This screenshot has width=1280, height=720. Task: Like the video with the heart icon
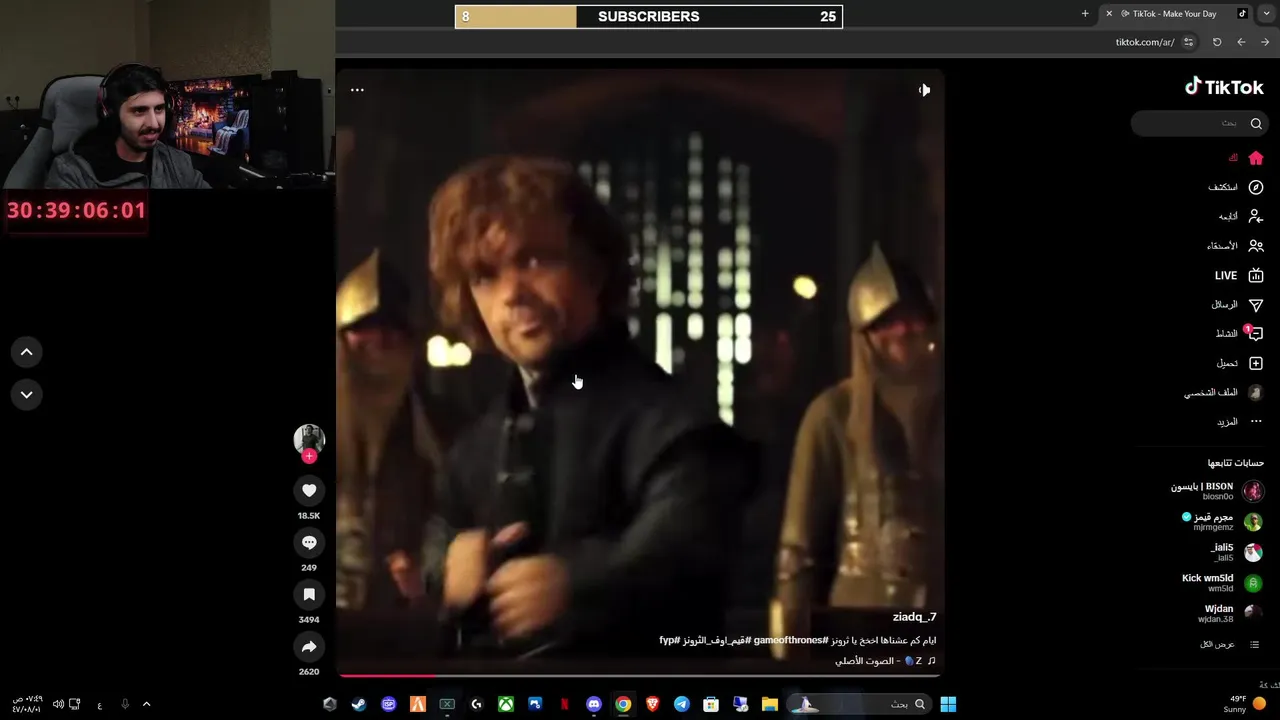[x=309, y=490]
